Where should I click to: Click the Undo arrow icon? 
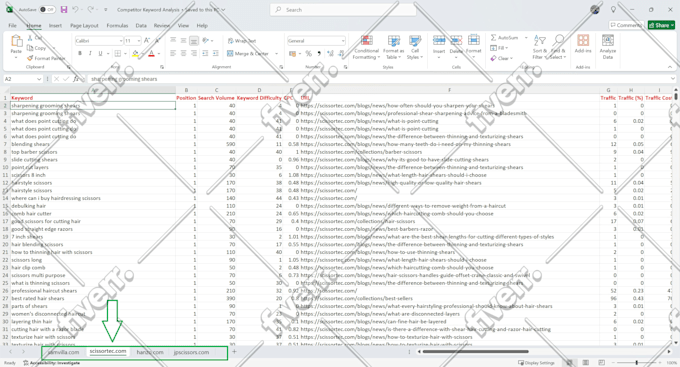point(75,10)
